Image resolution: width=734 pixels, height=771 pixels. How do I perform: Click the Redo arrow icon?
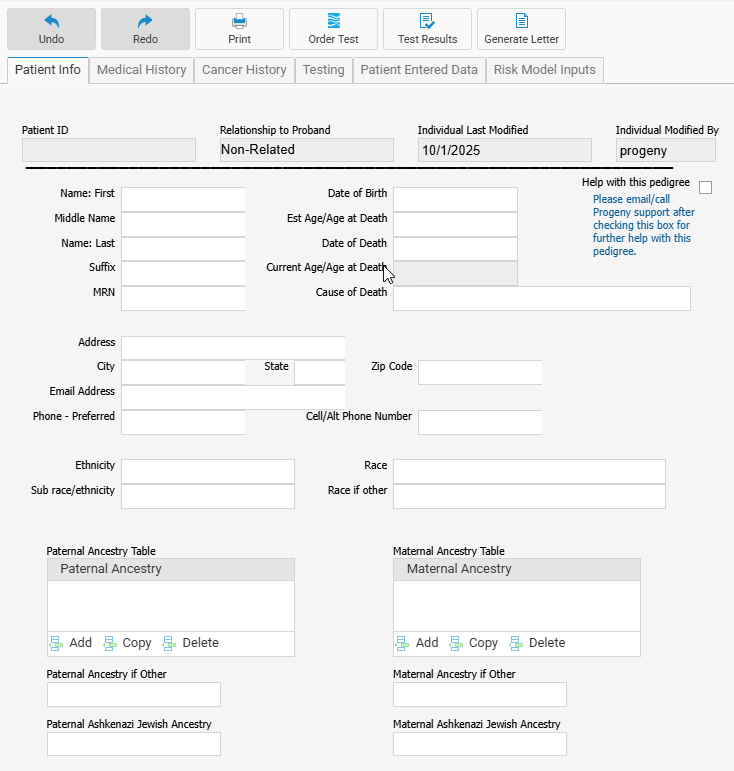point(145,21)
